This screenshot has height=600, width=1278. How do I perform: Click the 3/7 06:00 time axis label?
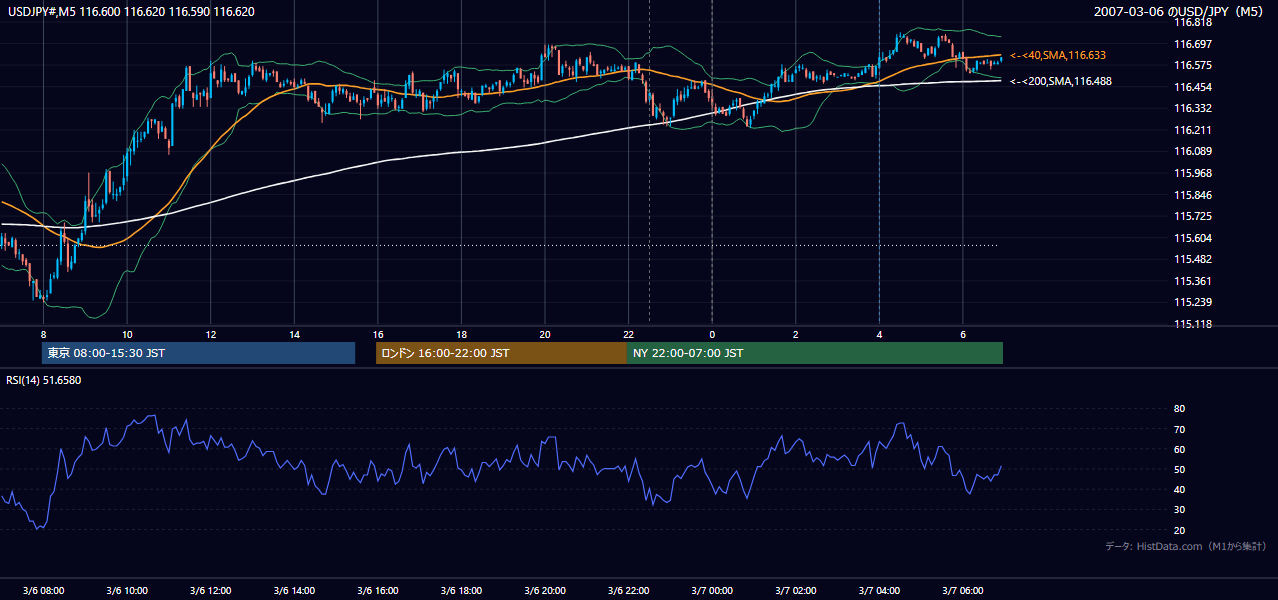click(x=962, y=590)
